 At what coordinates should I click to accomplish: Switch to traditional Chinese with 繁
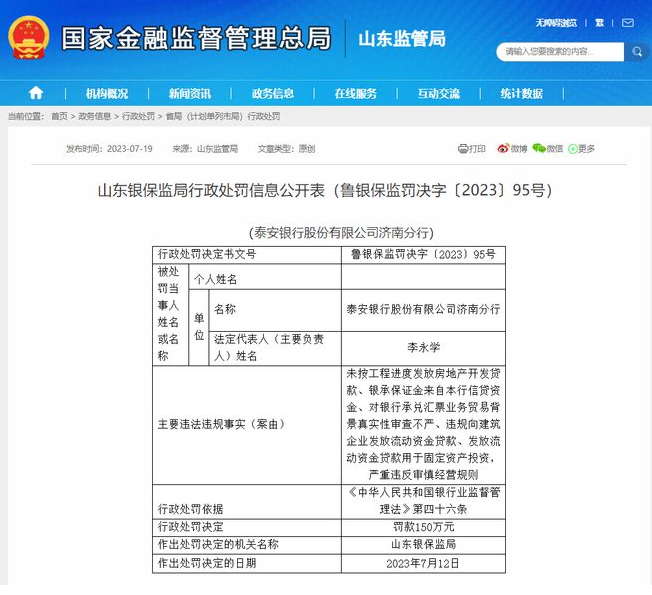(600, 21)
